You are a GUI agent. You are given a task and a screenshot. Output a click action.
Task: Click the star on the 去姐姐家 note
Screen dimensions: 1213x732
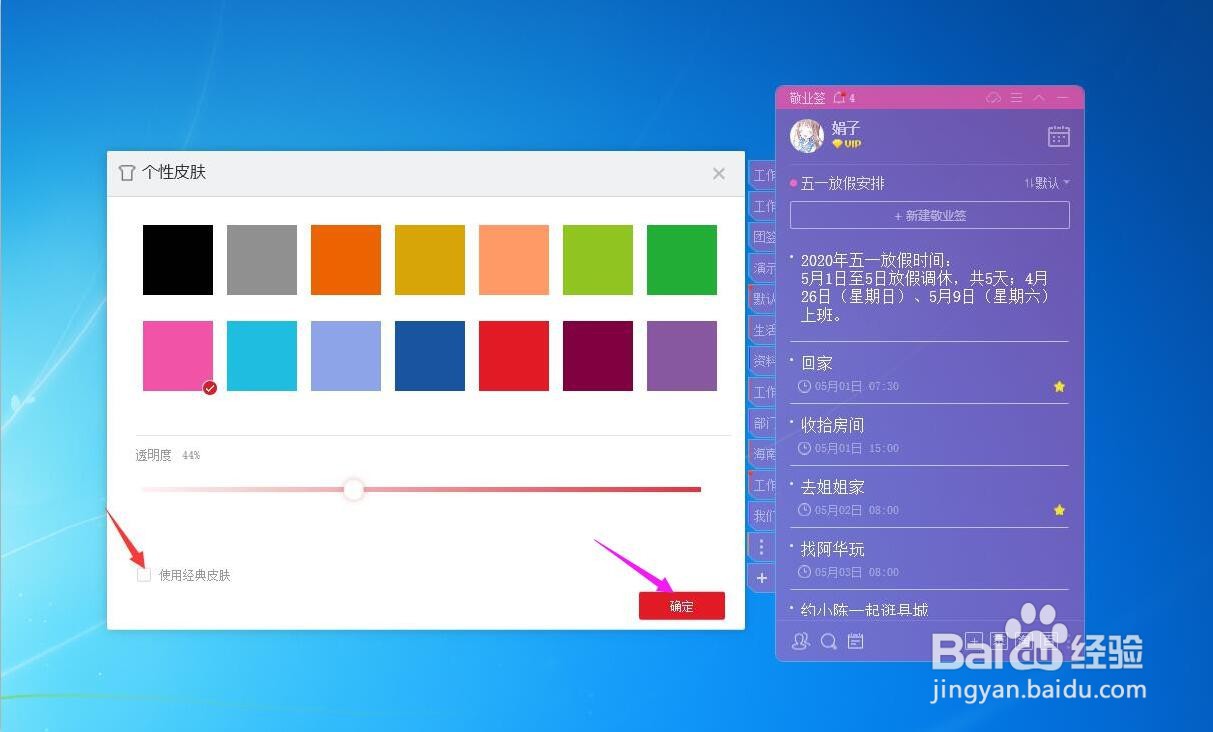pos(1059,510)
